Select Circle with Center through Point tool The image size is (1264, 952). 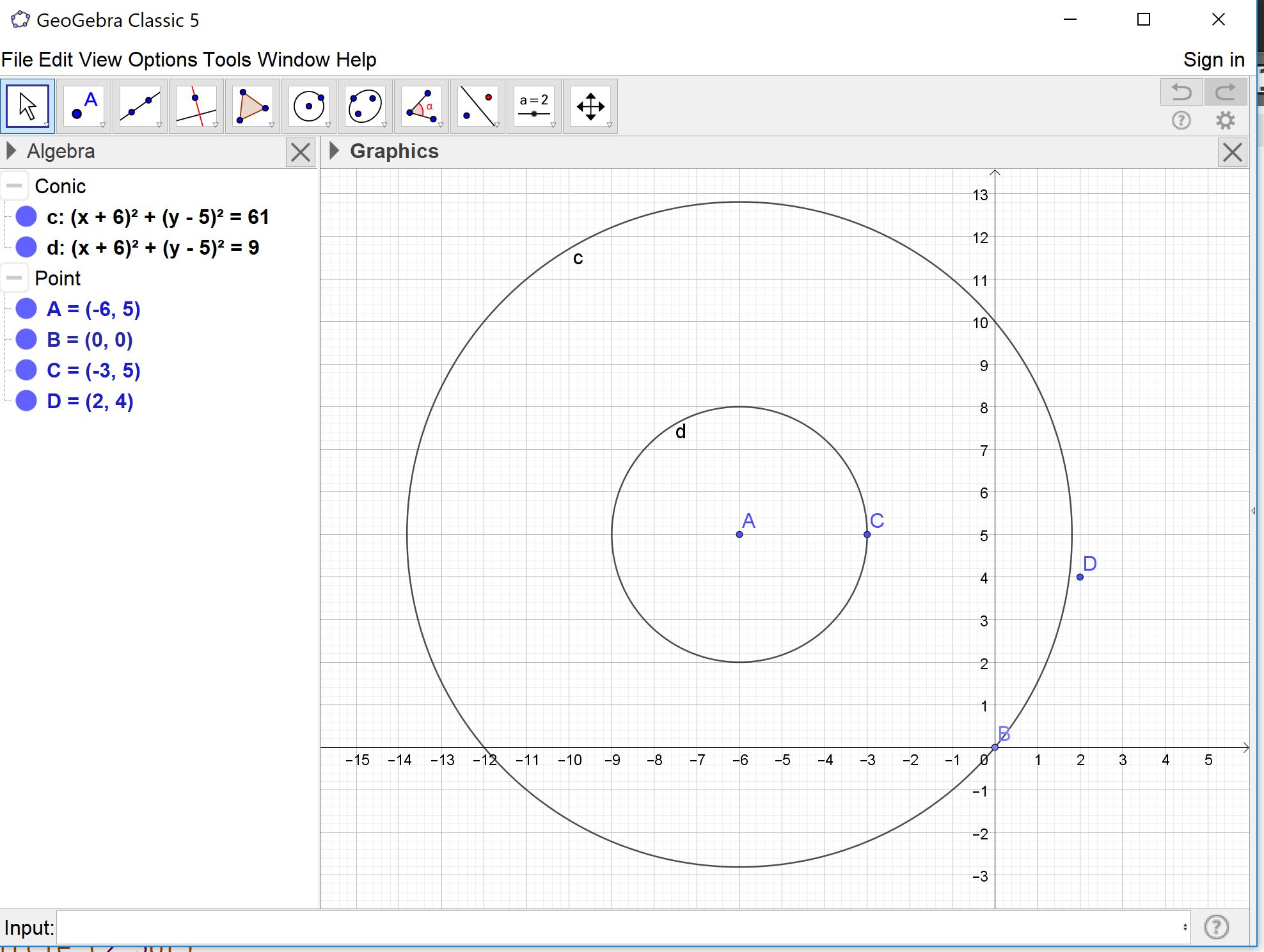tap(309, 106)
